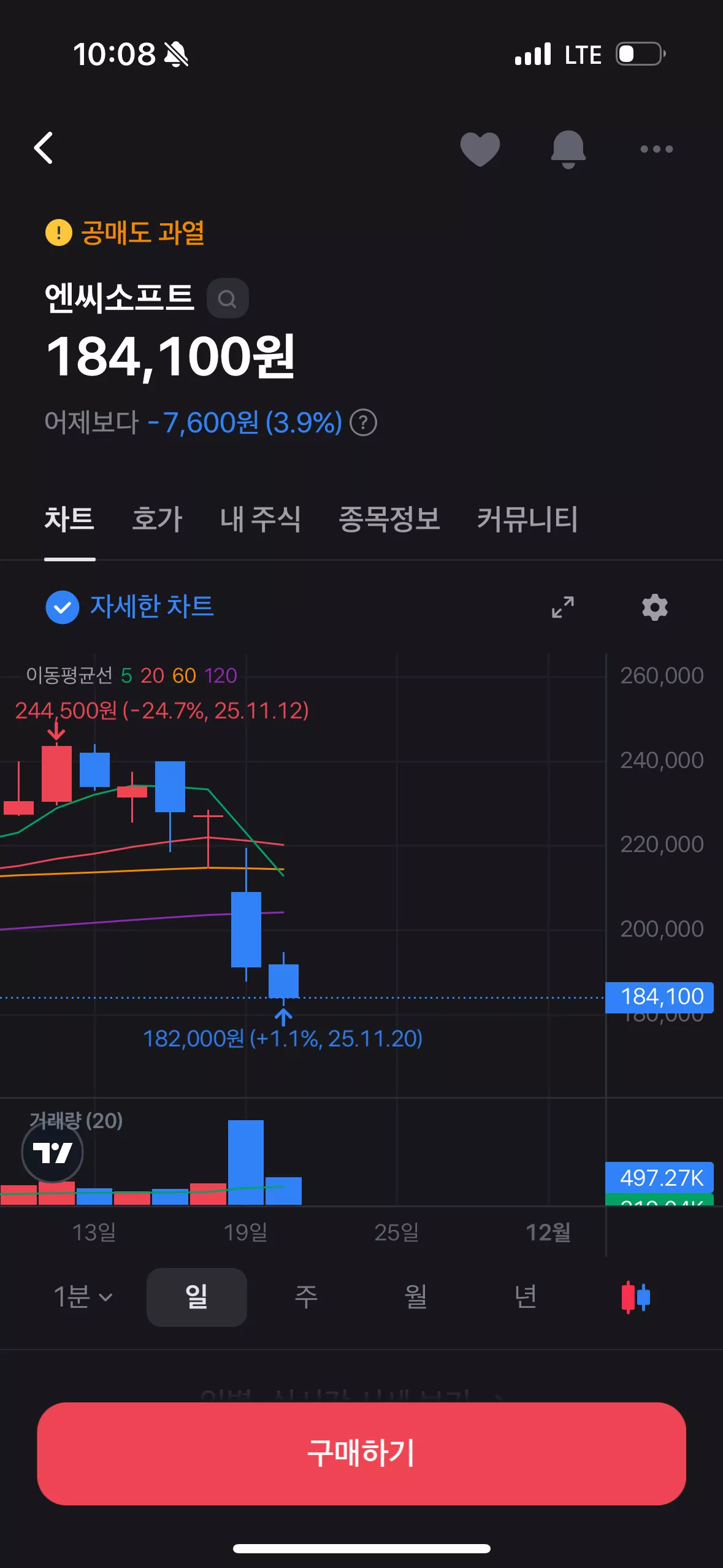Tap the 184,100원 current price headline
The image size is (723, 1568).
[171, 357]
